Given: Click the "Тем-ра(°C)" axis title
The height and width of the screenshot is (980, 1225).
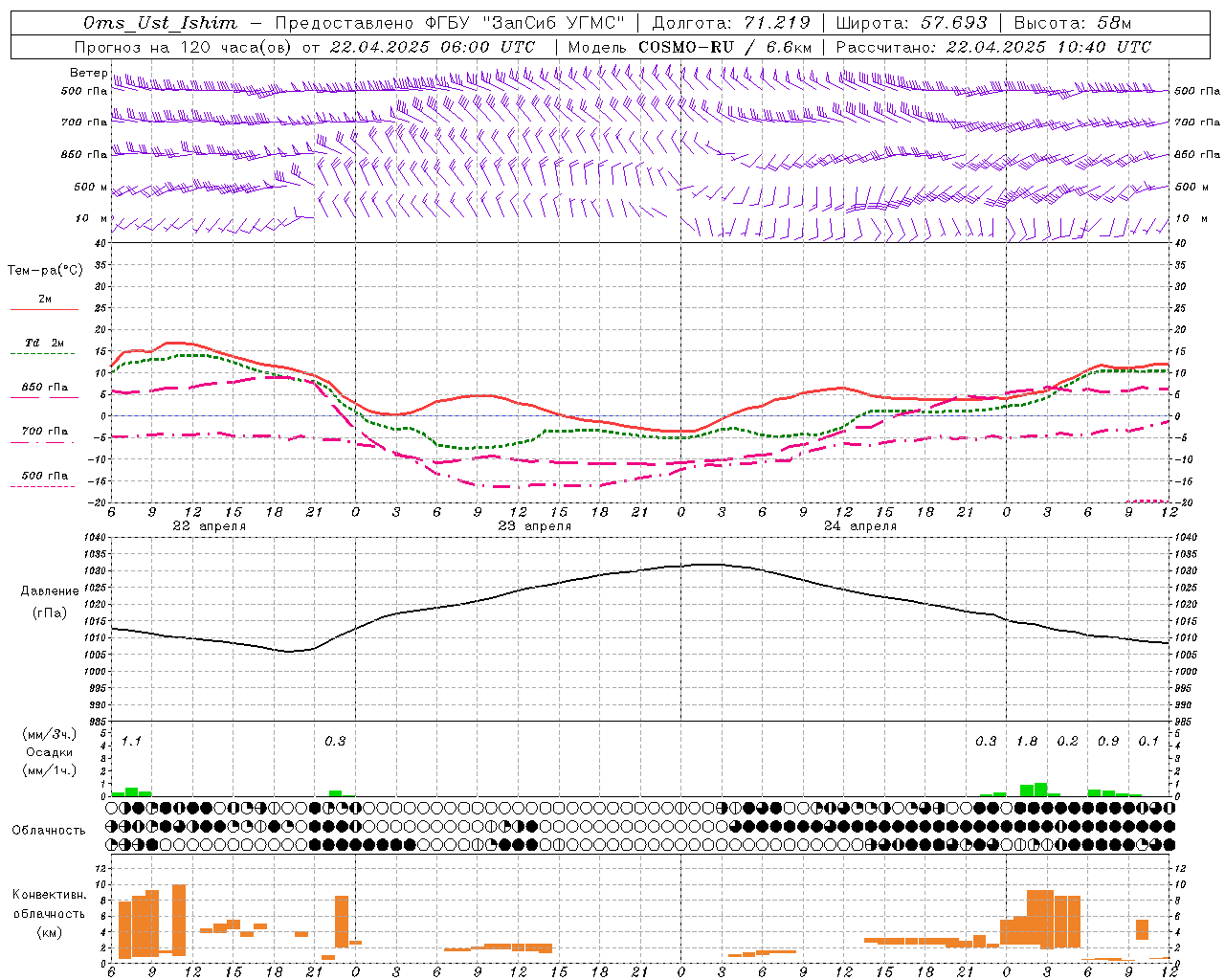Looking at the screenshot, I should point(45,271).
